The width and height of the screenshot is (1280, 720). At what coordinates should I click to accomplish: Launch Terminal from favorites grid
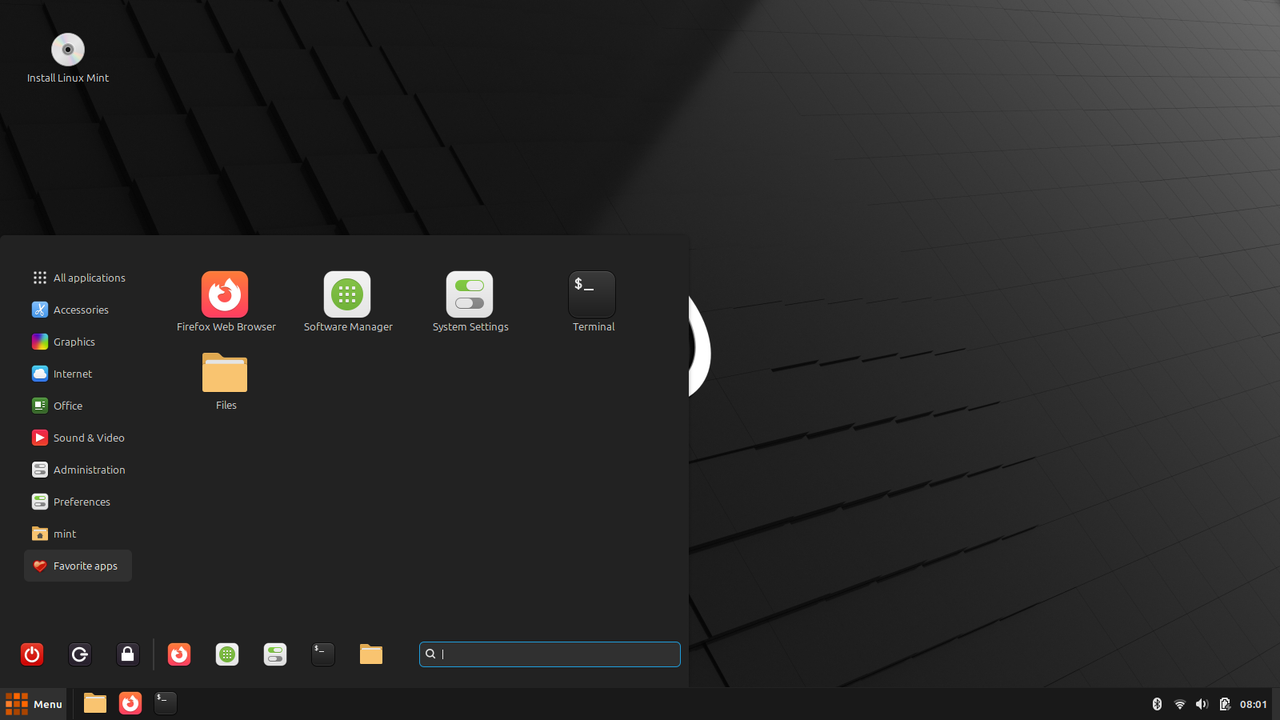pos(592,301)
